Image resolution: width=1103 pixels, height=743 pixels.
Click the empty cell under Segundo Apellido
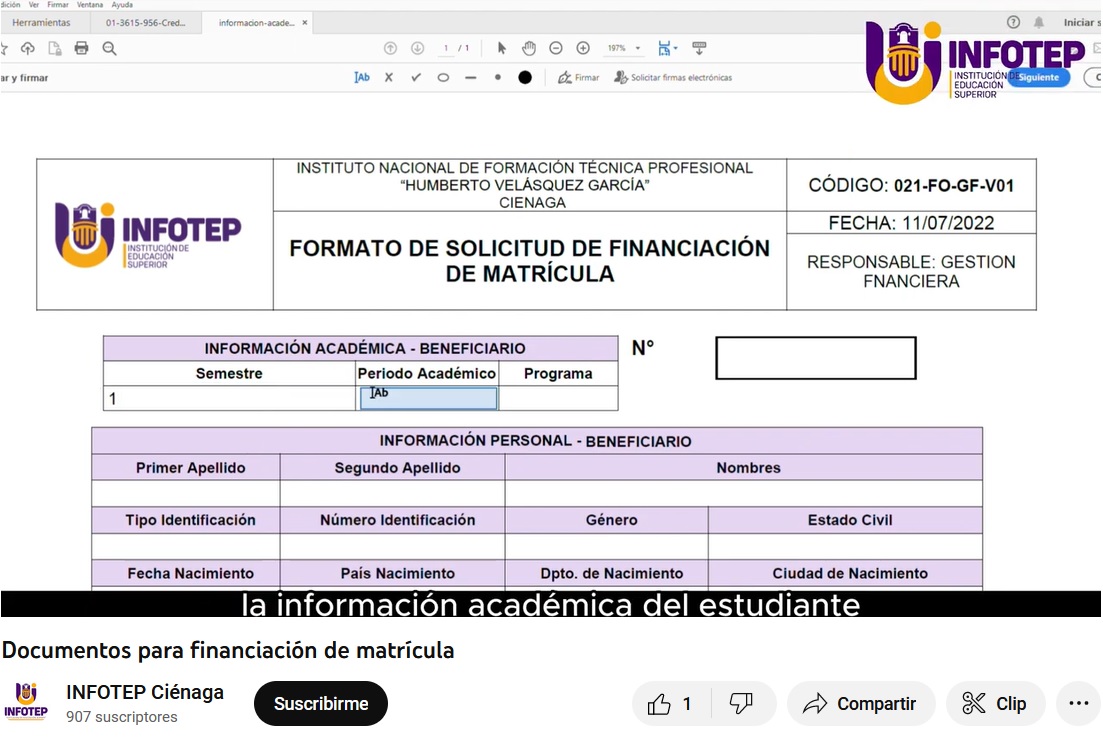(393, 493)
